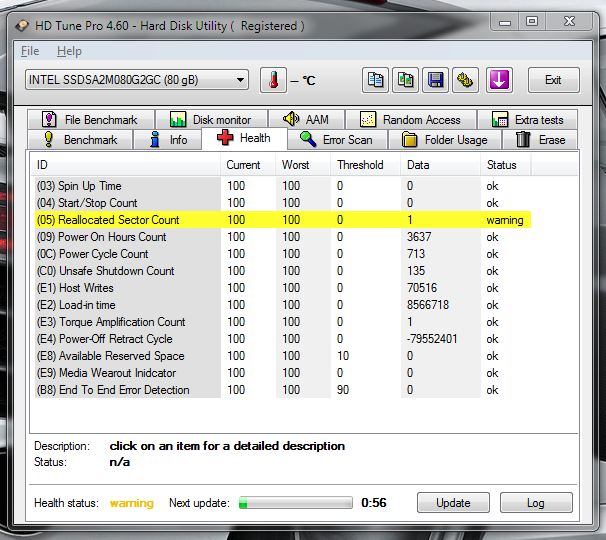Select (E9) Media Wearout Indicator row

pyautogui.click(x=283, y=373)
